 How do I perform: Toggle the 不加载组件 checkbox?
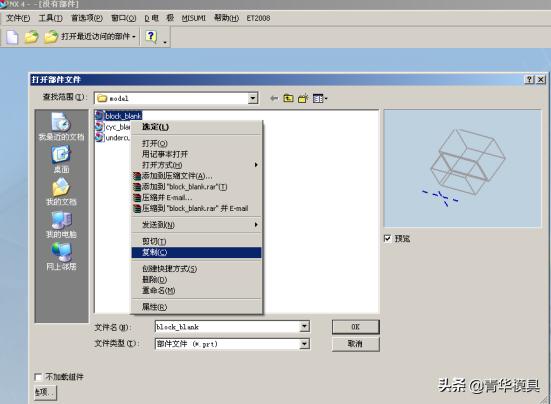[38, 377]
